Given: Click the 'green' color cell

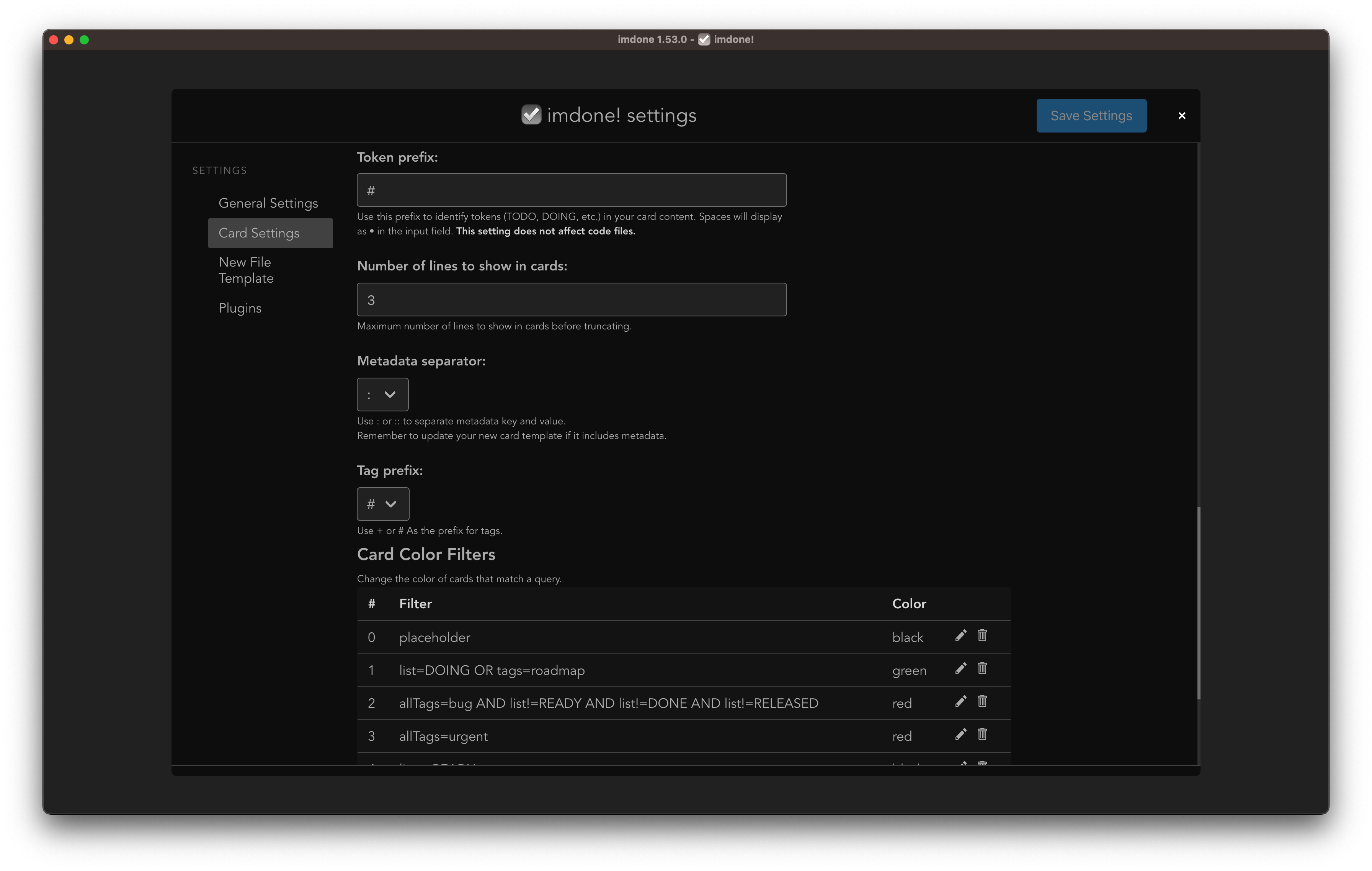Looking at the screenshot, I should [909, 671].
